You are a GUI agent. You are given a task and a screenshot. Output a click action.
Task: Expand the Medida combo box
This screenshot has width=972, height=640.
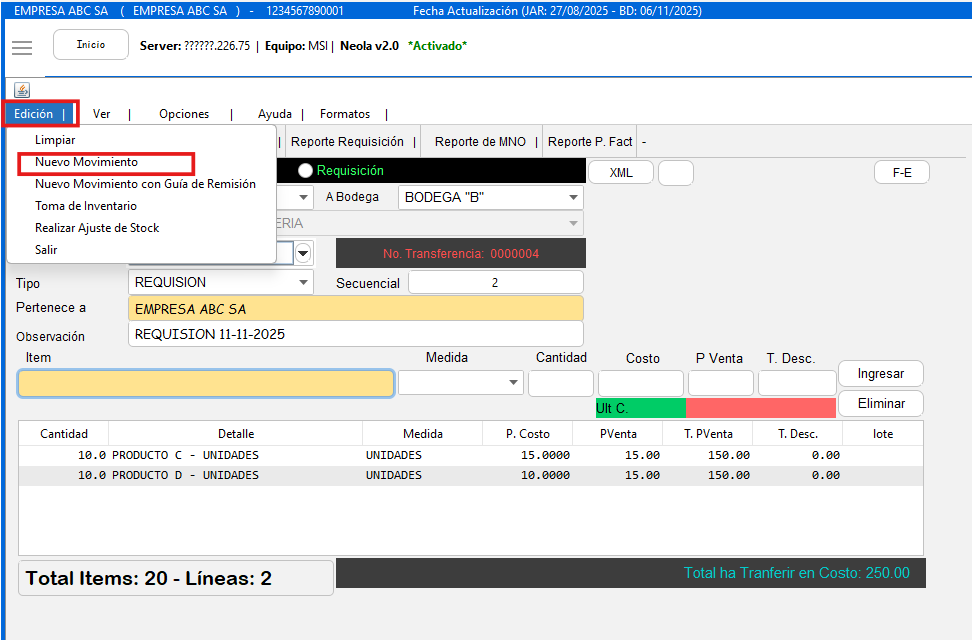[x=514, y=383]
